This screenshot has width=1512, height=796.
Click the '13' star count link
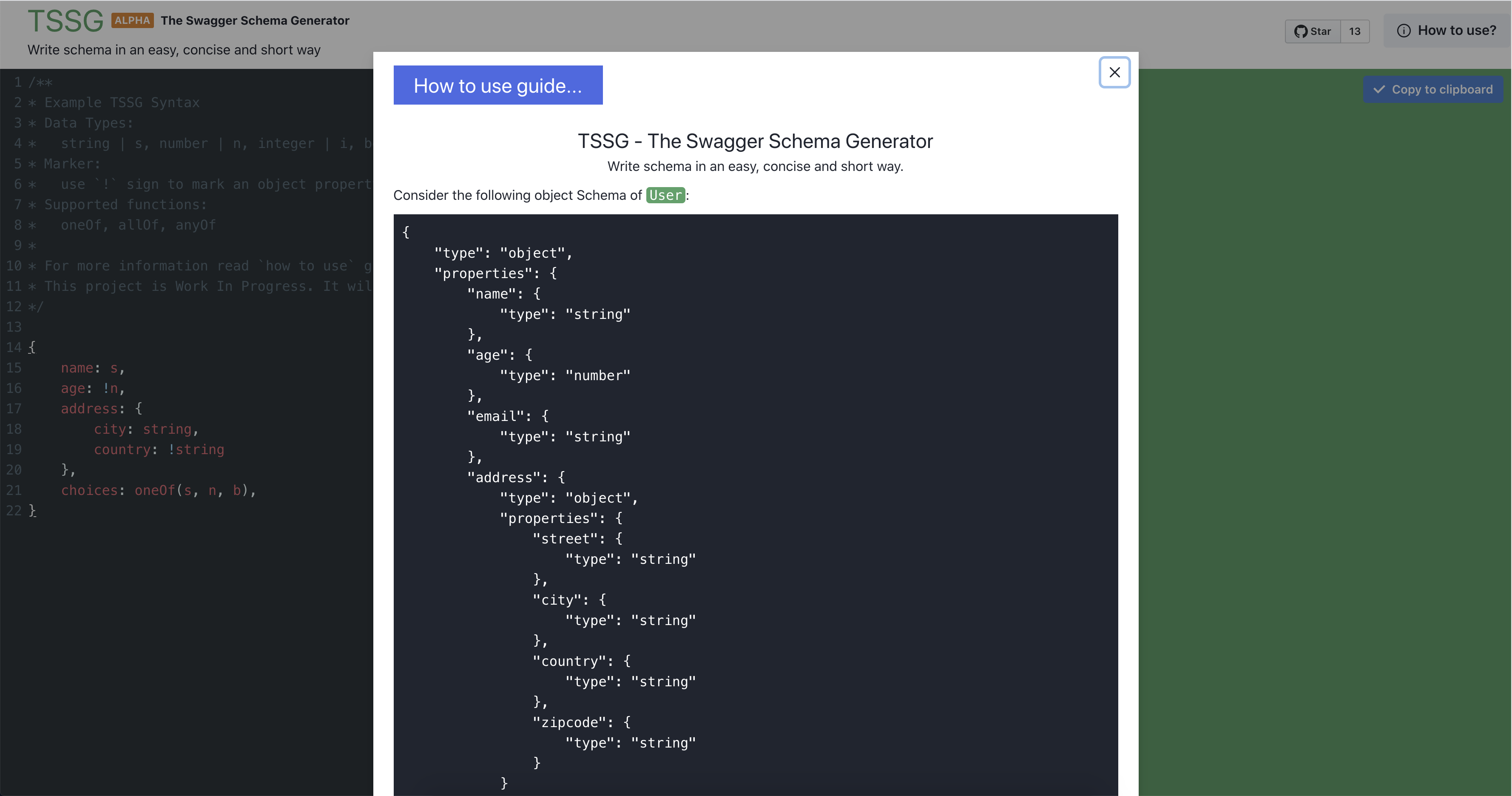click(x=1355, y=31)
